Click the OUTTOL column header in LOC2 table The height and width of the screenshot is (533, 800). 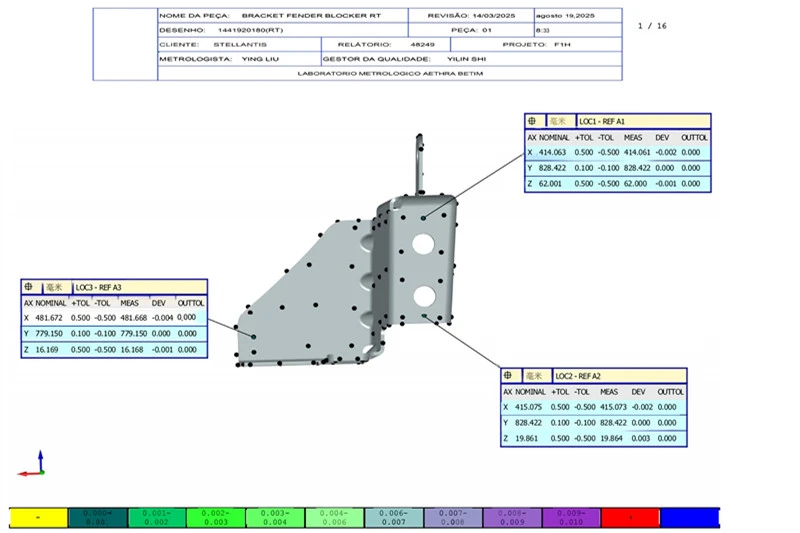click(670, 392)
